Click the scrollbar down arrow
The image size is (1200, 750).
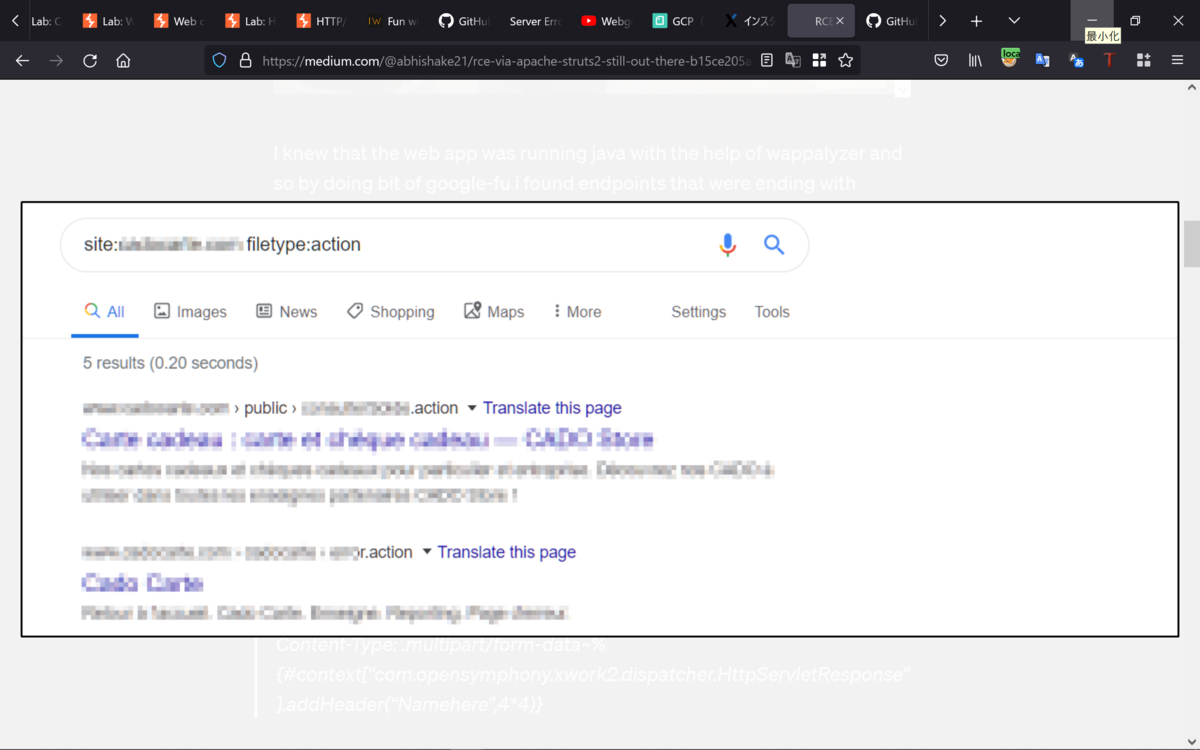click(x=1191, y=741)
